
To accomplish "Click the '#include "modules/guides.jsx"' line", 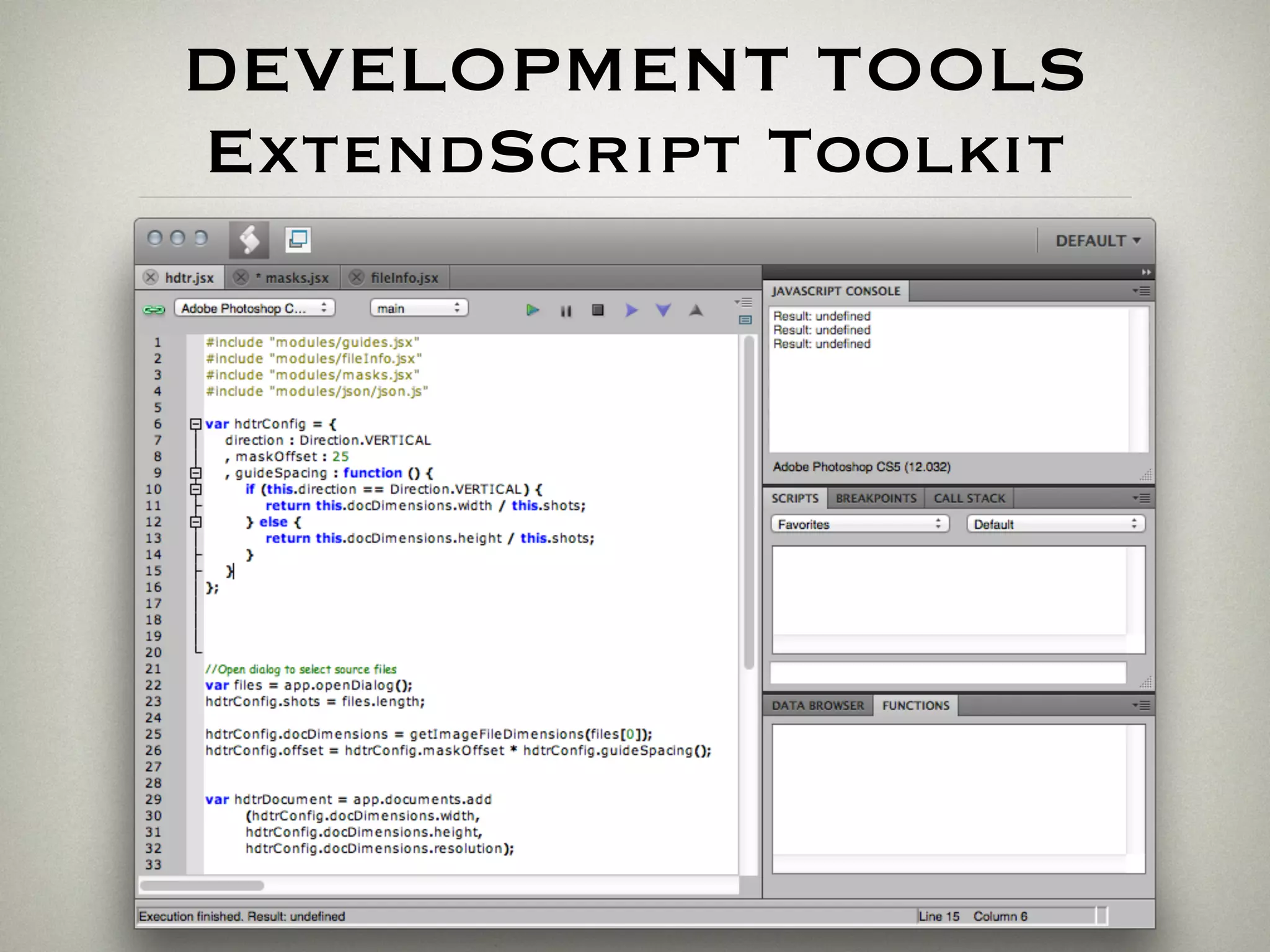I will tap(313, 342).
